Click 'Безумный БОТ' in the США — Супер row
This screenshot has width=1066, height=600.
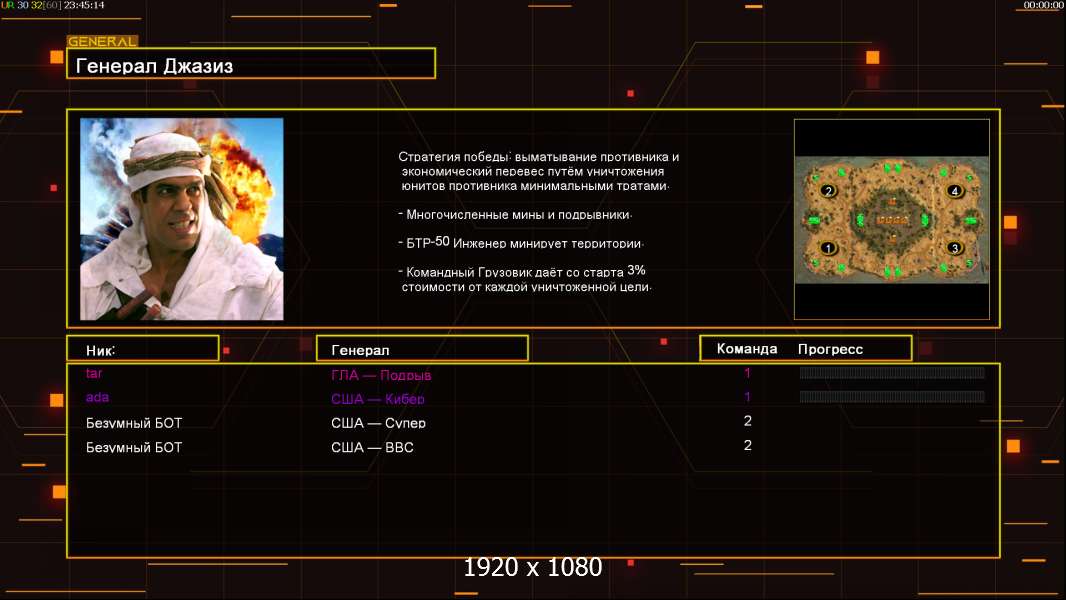click(x=134, y=423)
